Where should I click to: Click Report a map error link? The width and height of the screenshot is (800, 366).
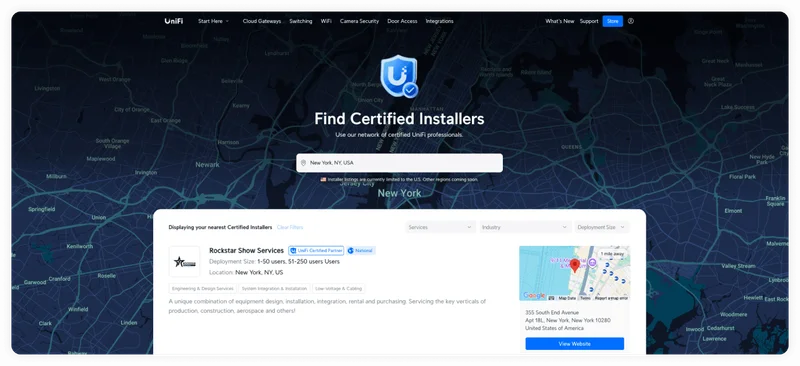pyautogui.click(x=611, y=298)
